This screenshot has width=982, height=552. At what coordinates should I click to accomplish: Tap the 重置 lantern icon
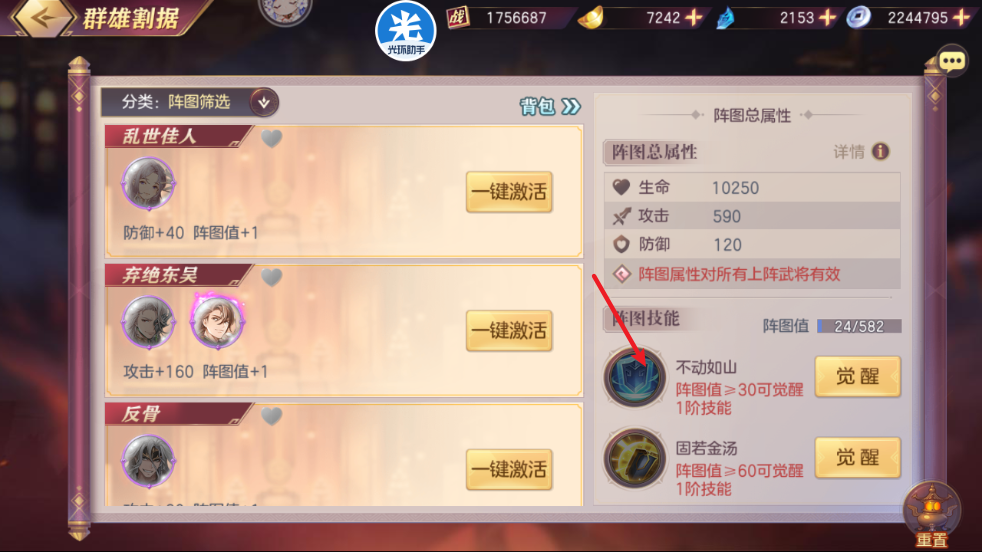click(x=932, y=515)
